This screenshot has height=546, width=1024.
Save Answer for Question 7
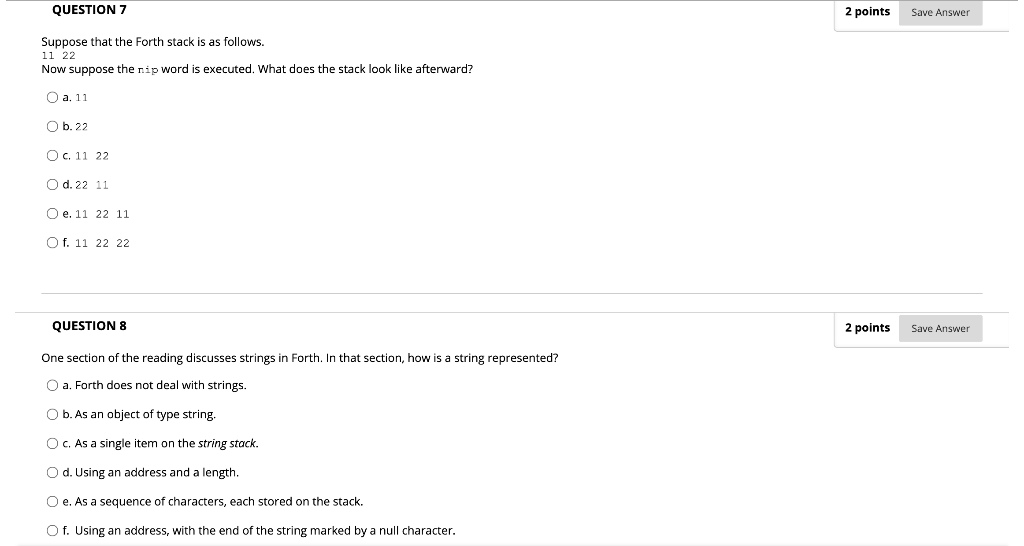point(940,13)
